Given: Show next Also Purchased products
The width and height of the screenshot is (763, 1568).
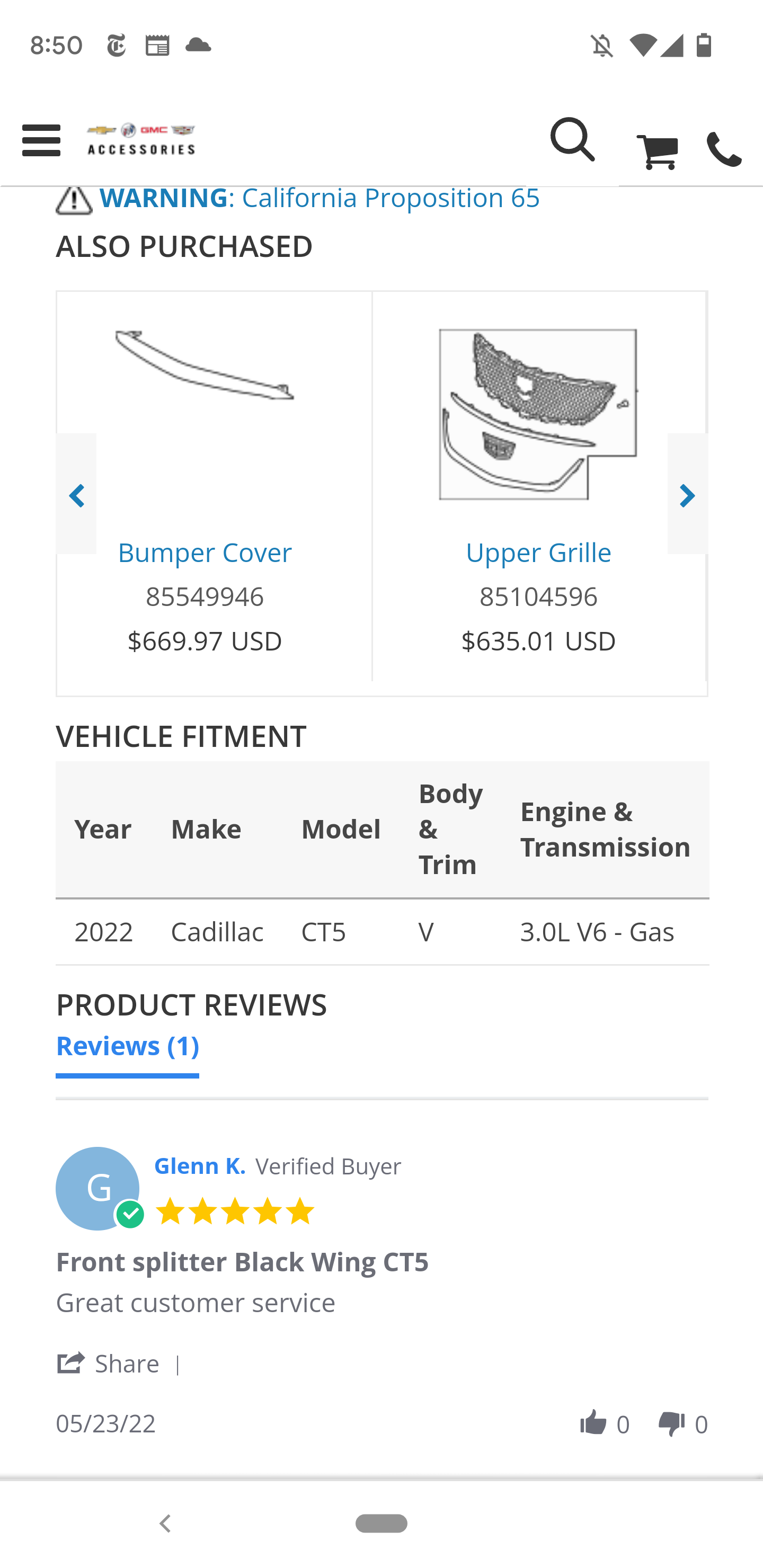Looking at the screenshot, I should [687, 494].
